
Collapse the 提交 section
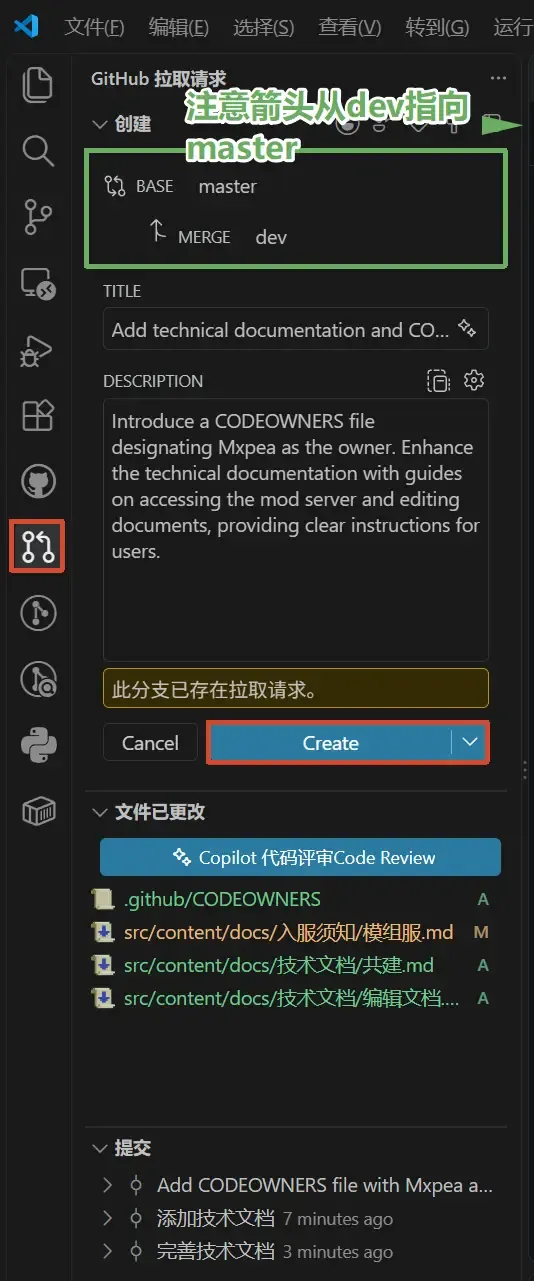point(99,1148)
